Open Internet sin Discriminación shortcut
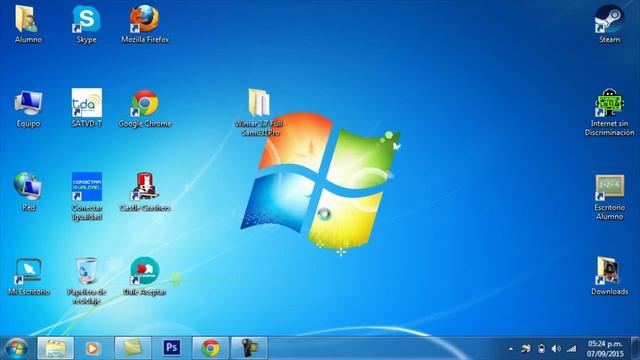 click(609, 103)
